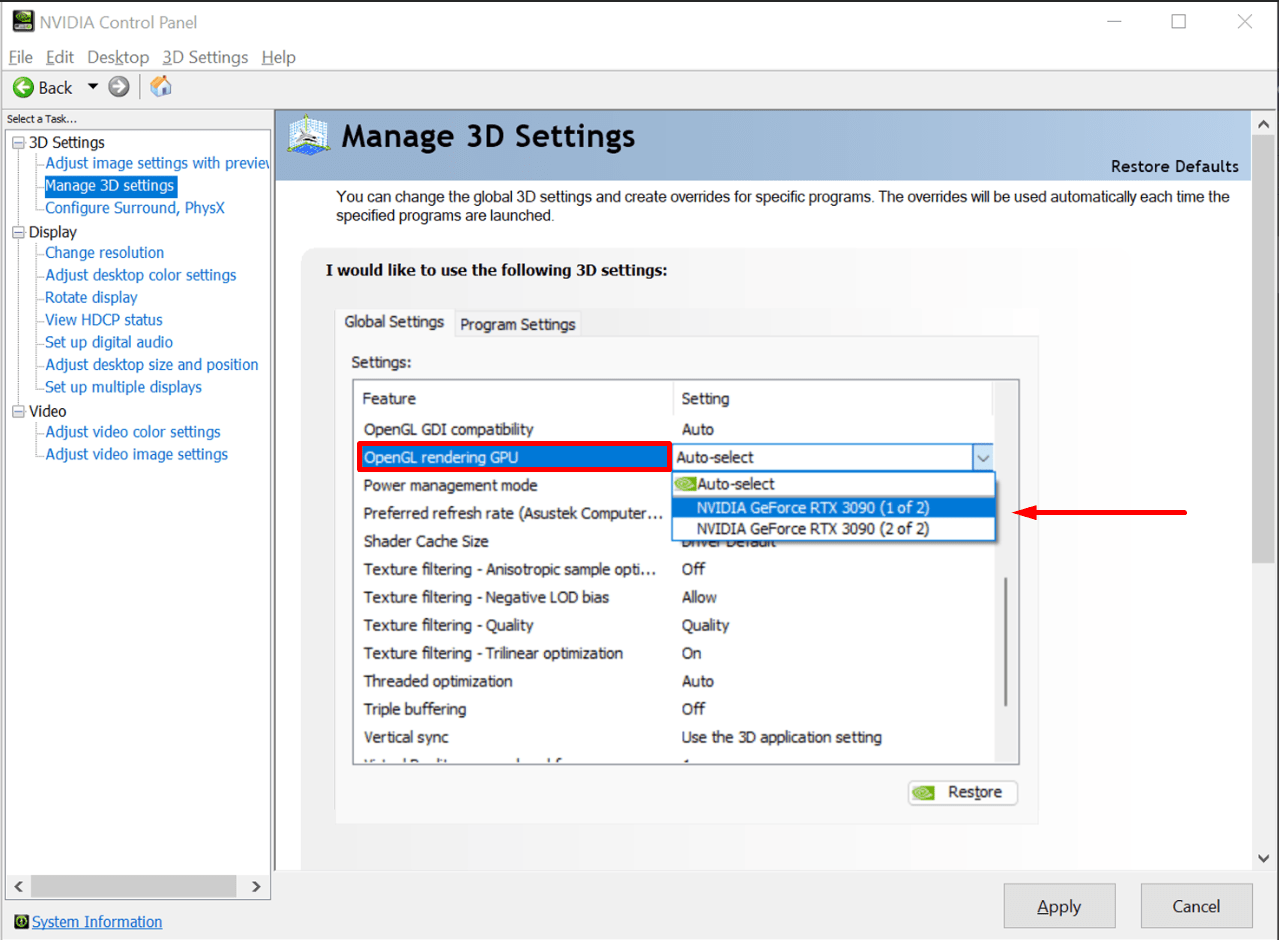
Task: Click the Forward arrow icon in toolbar
Action: 119,87
